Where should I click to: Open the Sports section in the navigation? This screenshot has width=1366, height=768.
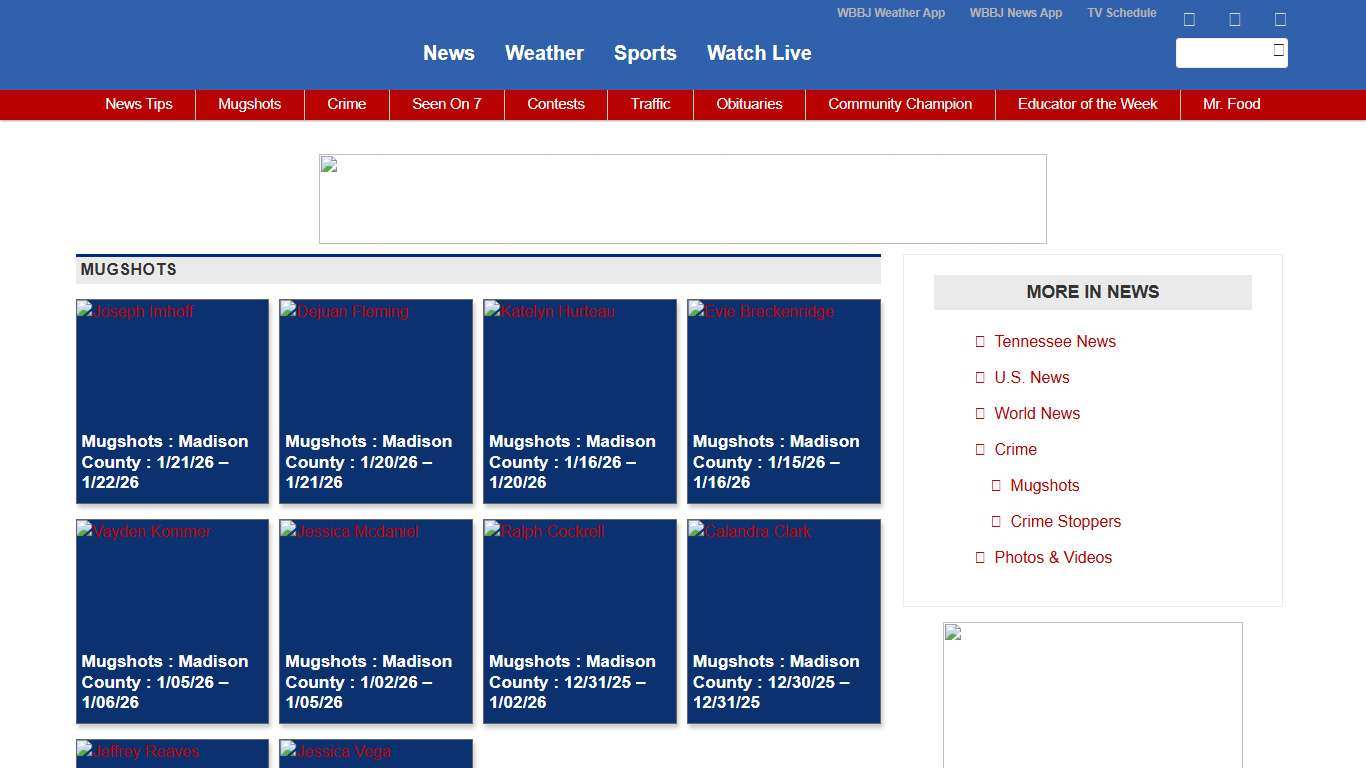645,53
